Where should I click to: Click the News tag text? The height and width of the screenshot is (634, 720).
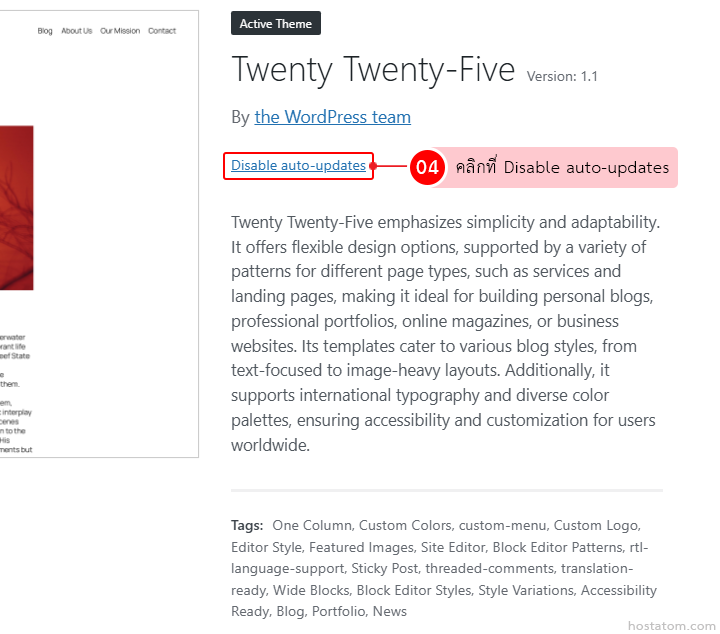point(390,611)
